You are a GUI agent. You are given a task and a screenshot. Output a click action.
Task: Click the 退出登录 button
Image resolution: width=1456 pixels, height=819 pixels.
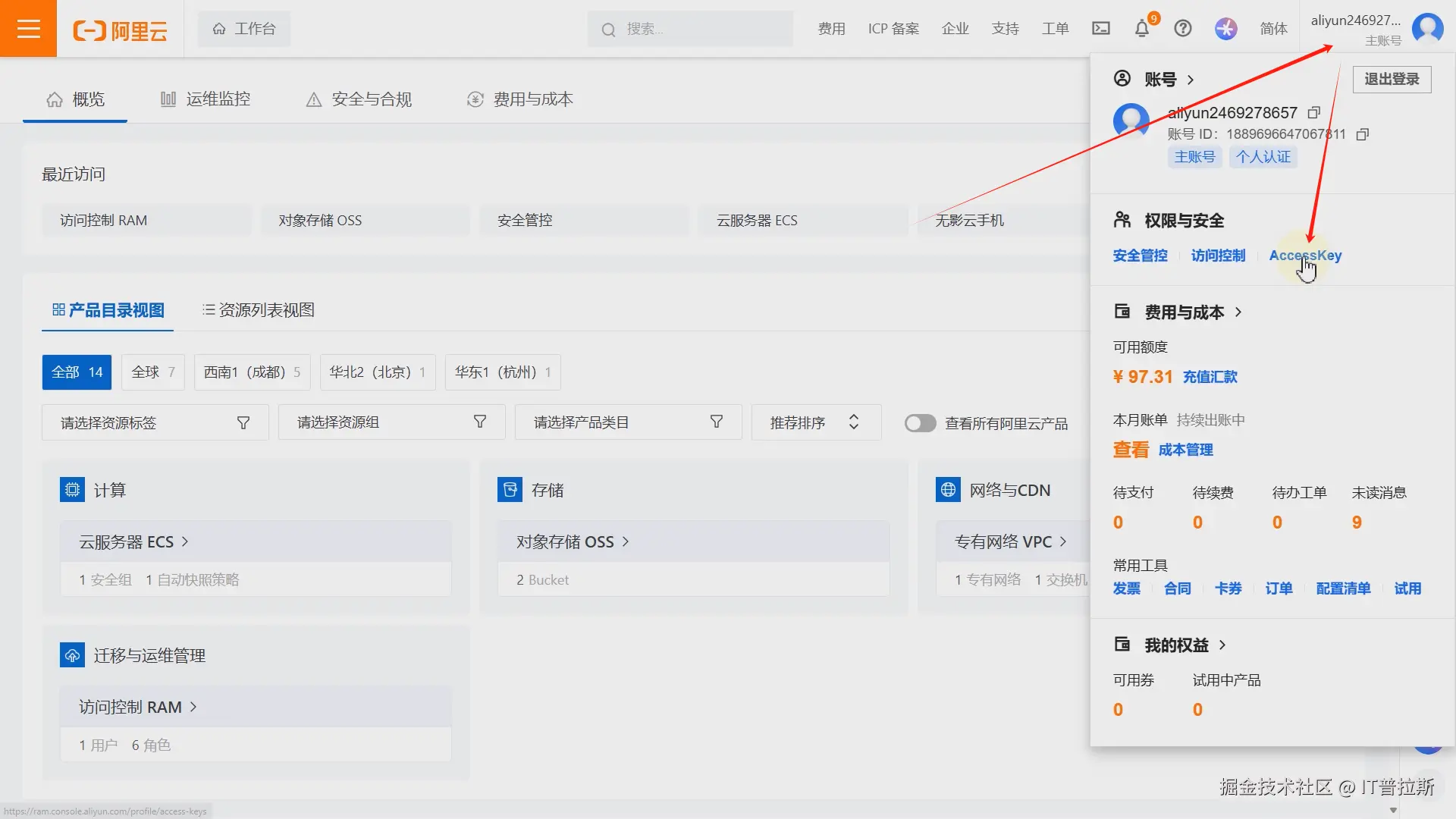click(1391, 79)
